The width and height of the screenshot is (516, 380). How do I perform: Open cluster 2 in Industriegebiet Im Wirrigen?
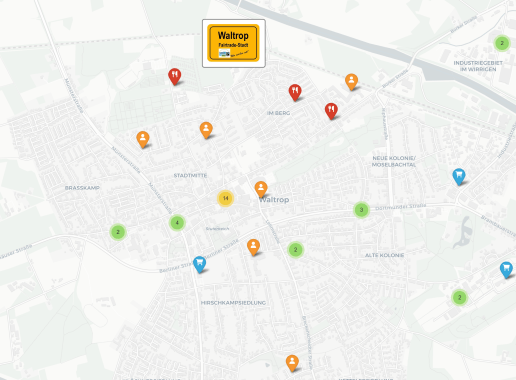click(x=502, y=43)
